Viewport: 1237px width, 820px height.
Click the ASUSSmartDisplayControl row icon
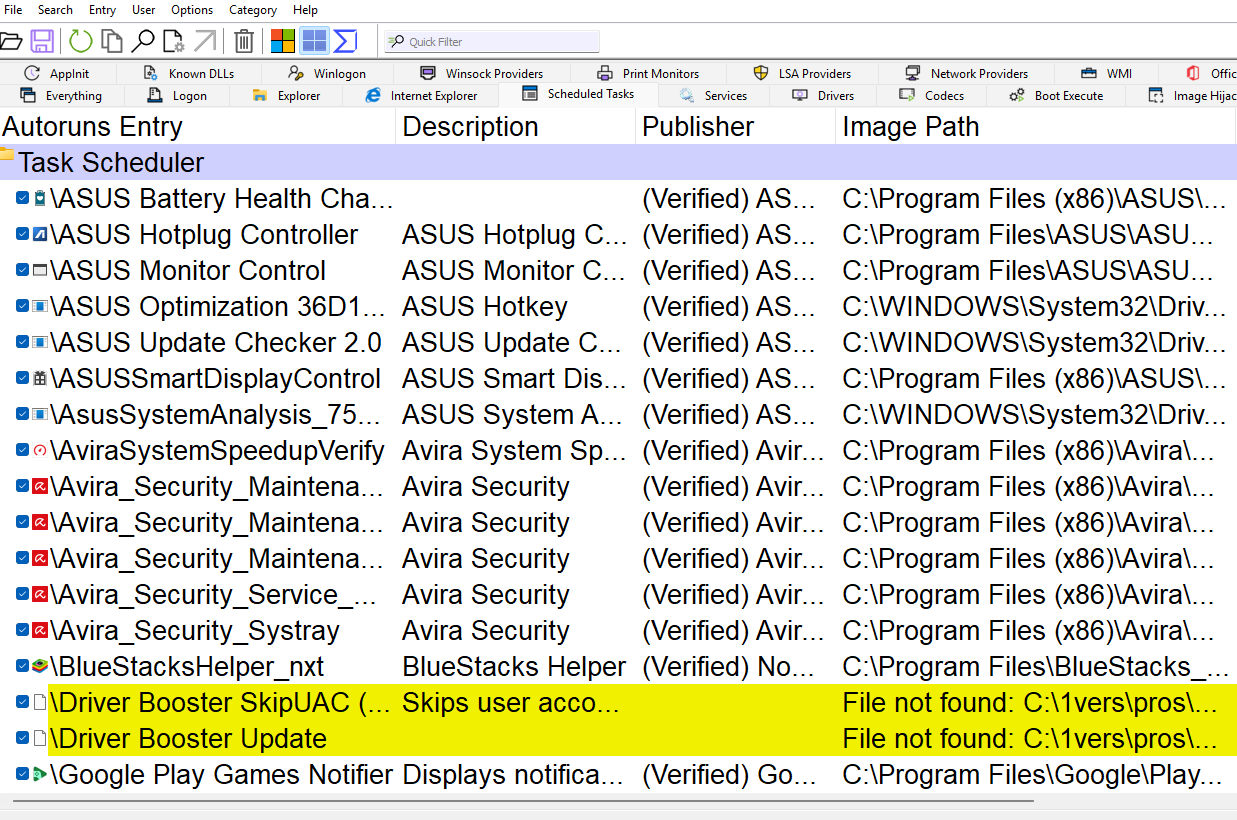pyautogui.click(x=40, y=379)
